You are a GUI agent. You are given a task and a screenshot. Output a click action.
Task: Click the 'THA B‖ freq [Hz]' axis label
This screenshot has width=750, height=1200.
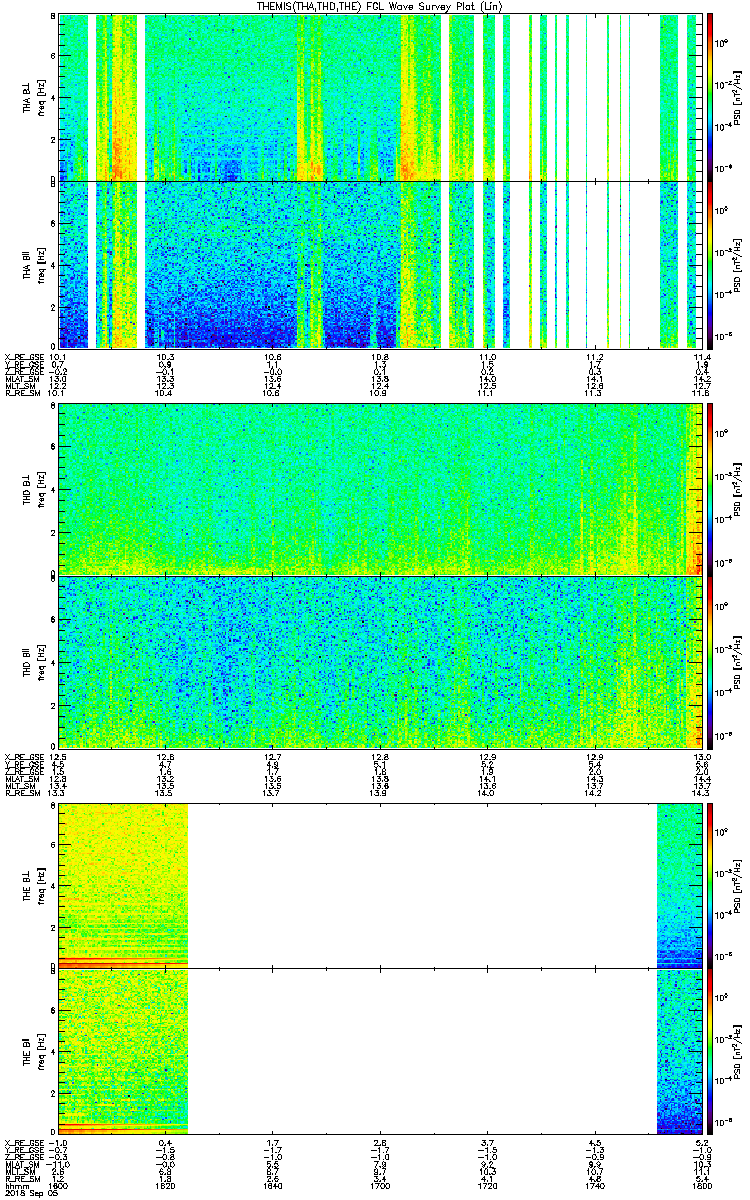[32, 264]
